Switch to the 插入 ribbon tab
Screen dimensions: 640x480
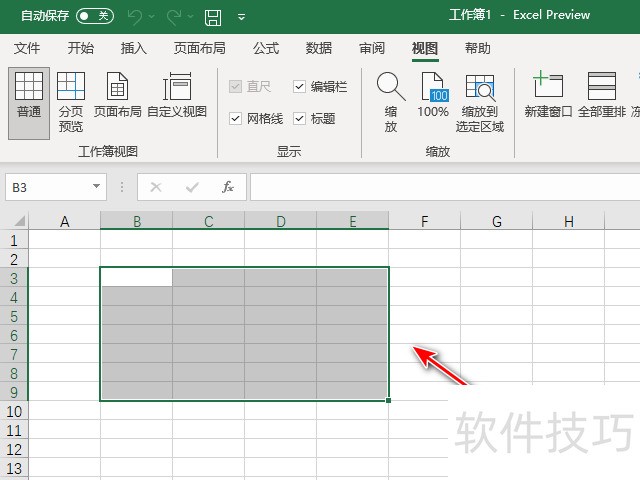[x=133, y=49]
